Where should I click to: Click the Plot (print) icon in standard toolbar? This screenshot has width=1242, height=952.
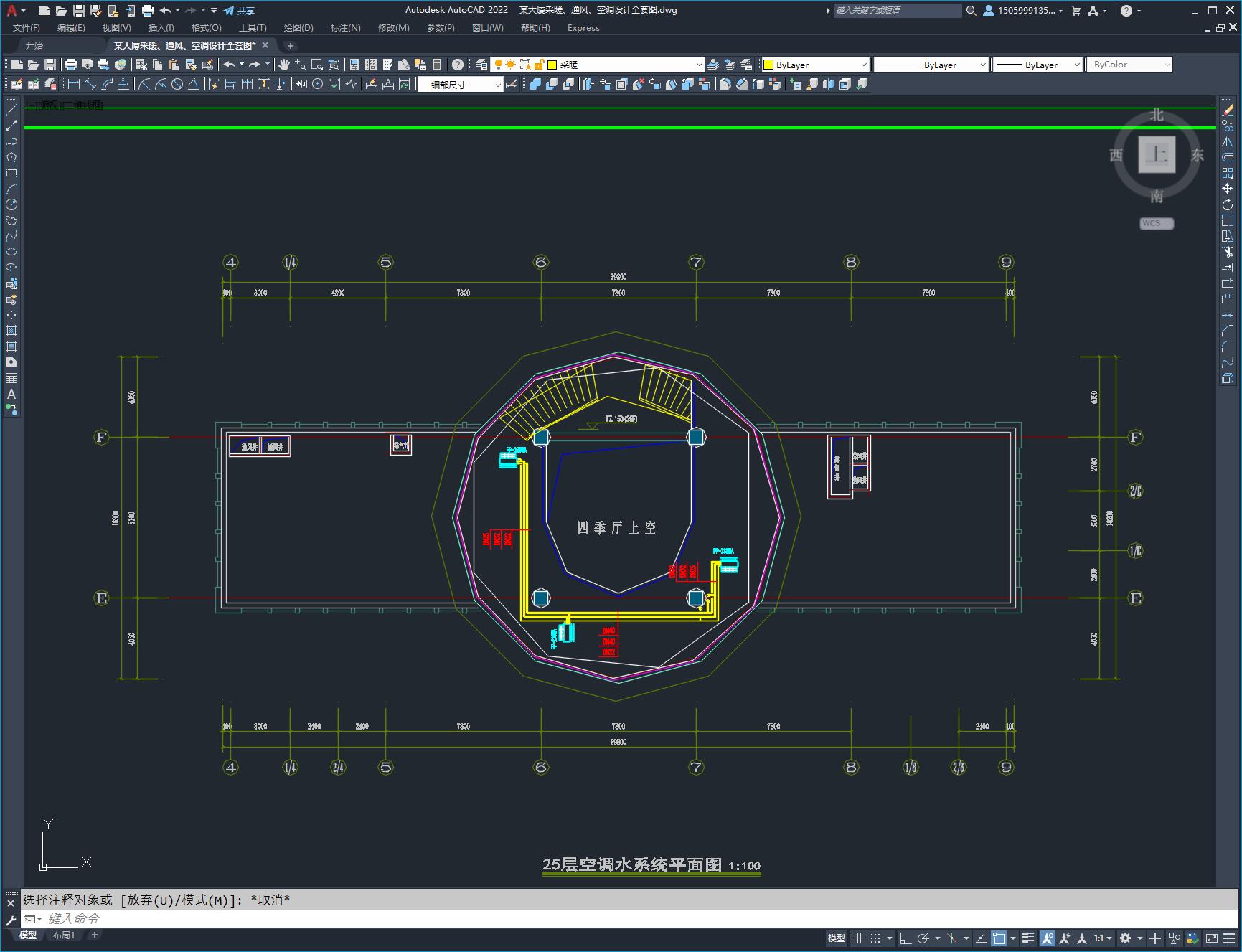(71, 65)
